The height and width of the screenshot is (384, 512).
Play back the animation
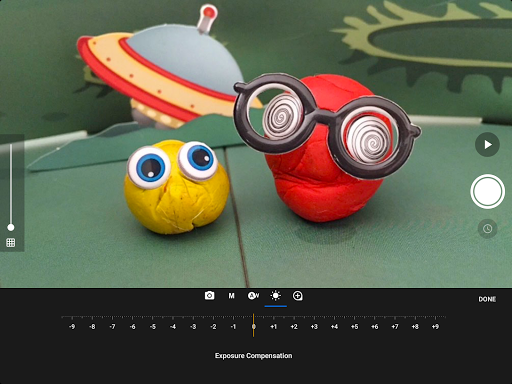tap(487, 145)
